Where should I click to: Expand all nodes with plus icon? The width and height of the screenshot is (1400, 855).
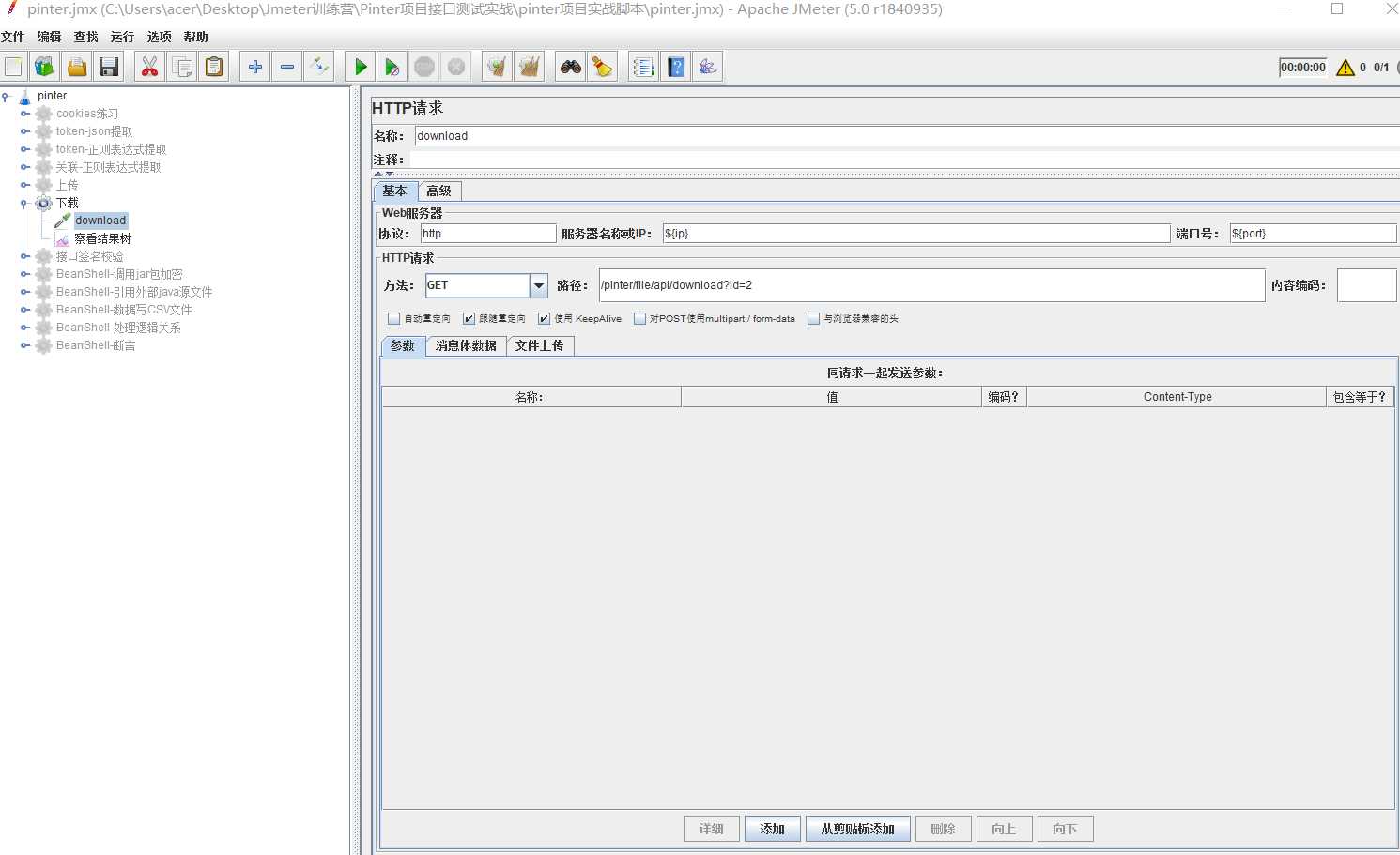pos(255,67)
